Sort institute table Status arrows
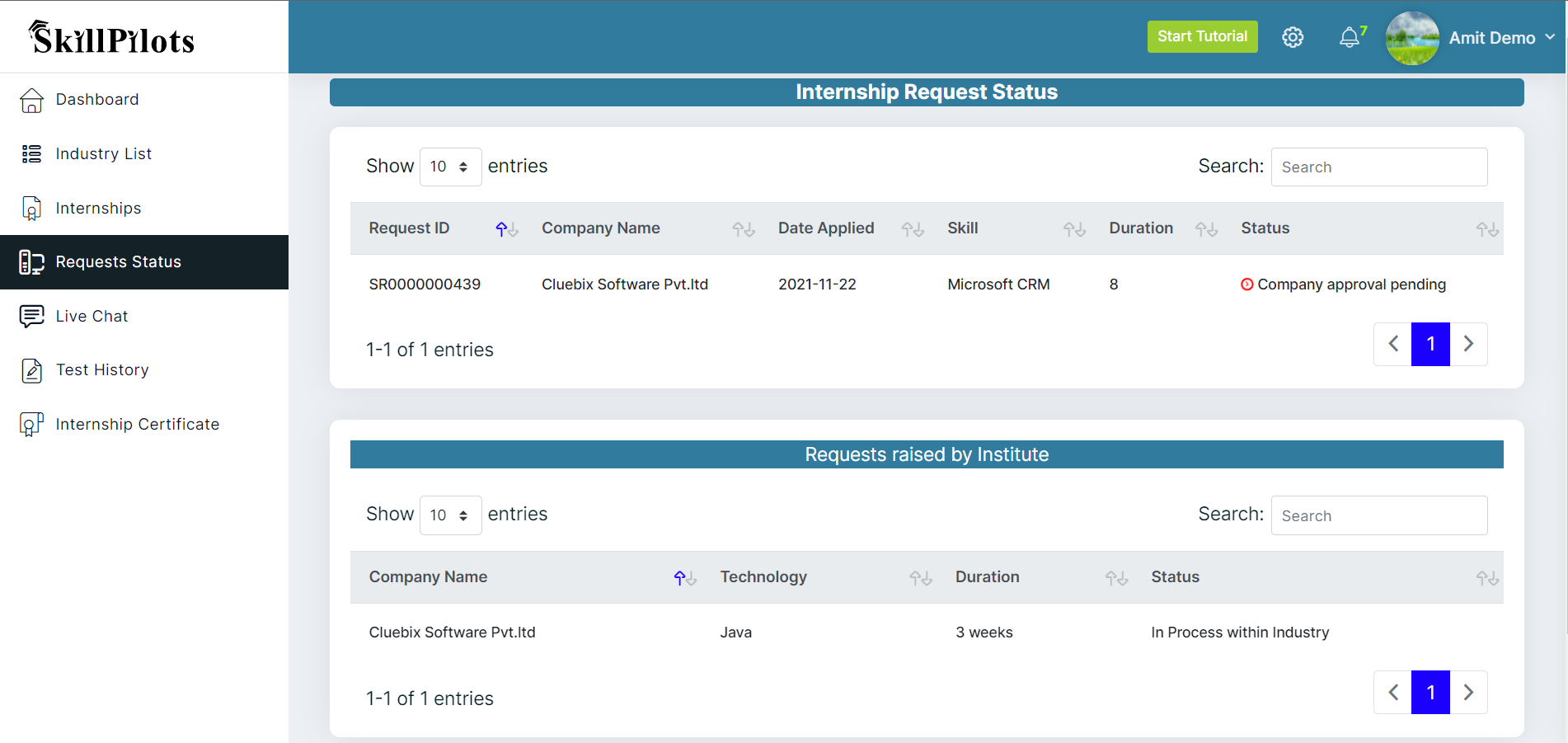The height and width of the screenshot is (743, 1568). click(x=1487, y=578)
